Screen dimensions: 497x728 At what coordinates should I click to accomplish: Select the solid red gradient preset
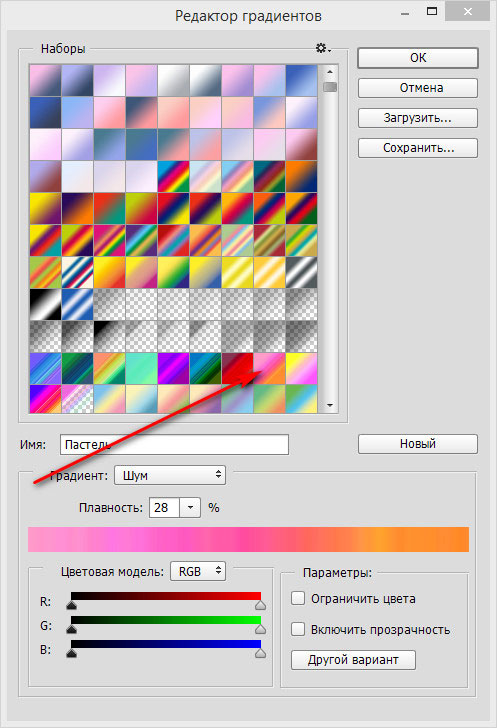(237, 369)
